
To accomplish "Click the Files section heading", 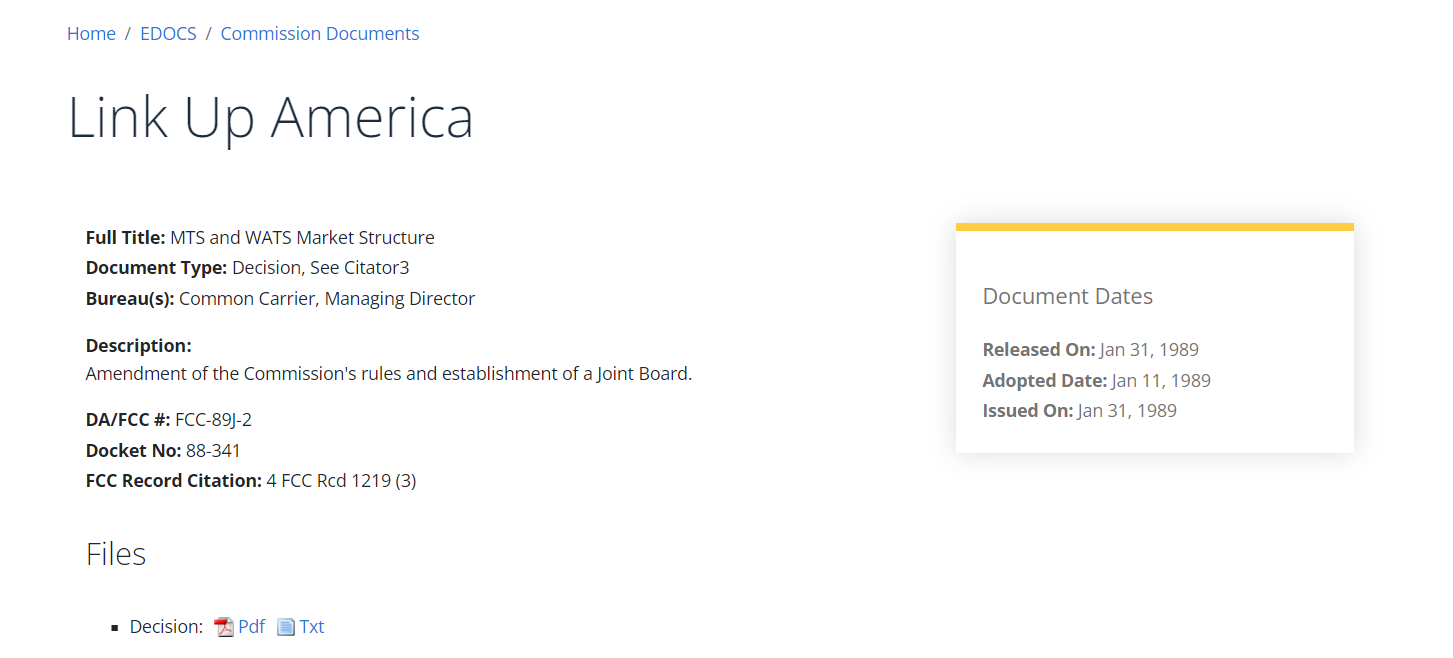I will tap(116, 554).
